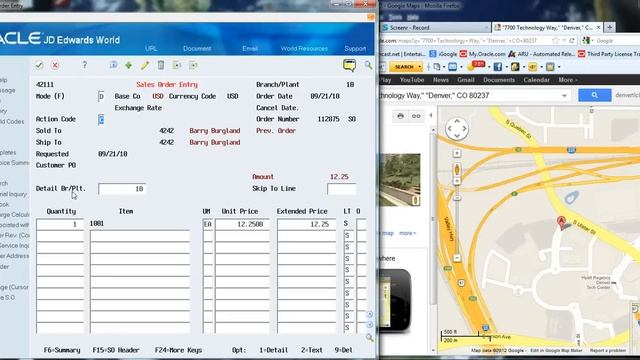Screen dimensions: 640x360
Task: Click the green add icon in toolbar
Action: [129, 65]
